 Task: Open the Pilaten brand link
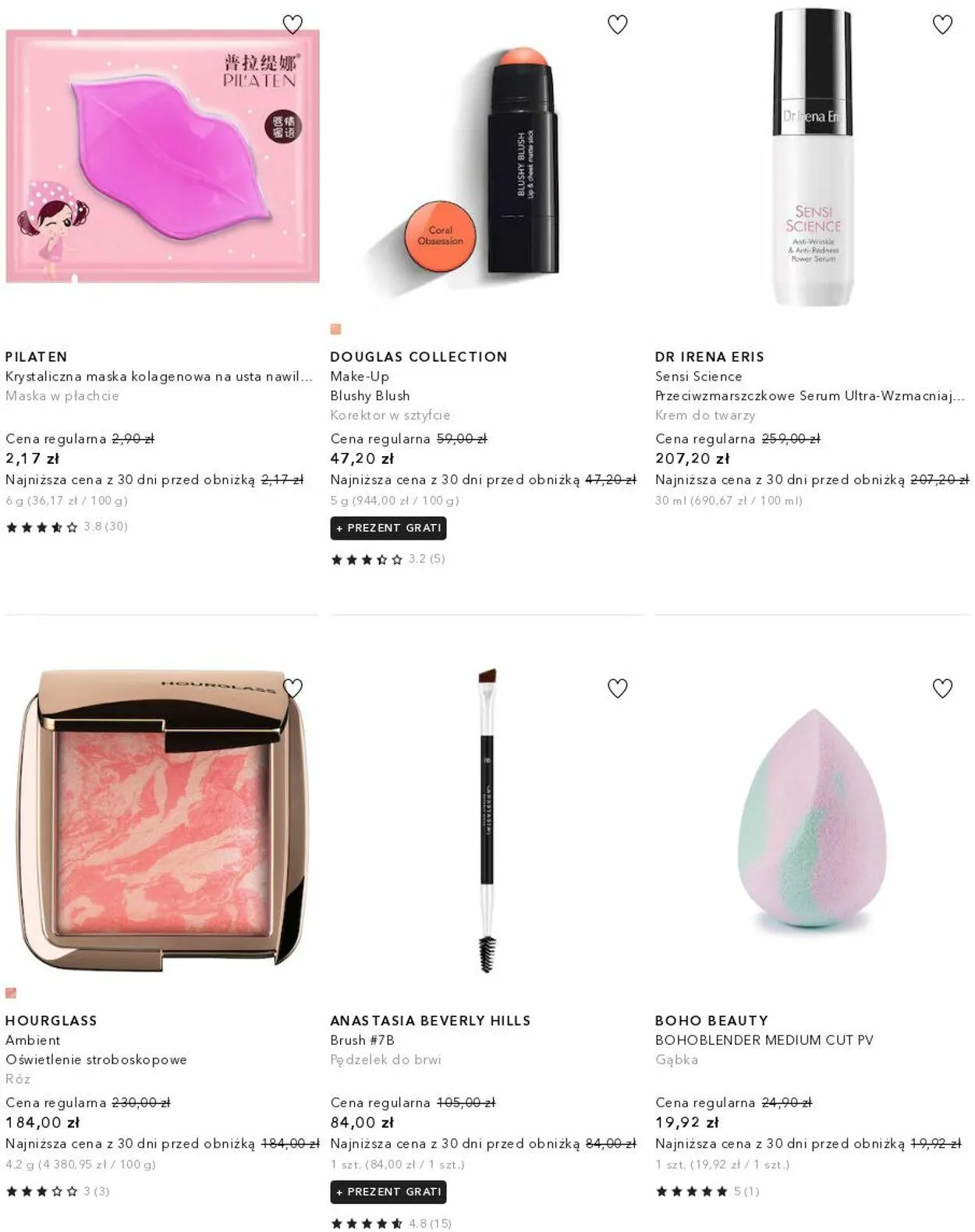37,356
